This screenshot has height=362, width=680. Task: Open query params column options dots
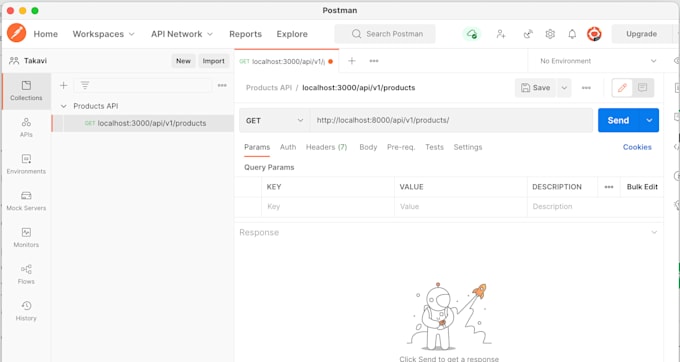(x=609, y=187)
